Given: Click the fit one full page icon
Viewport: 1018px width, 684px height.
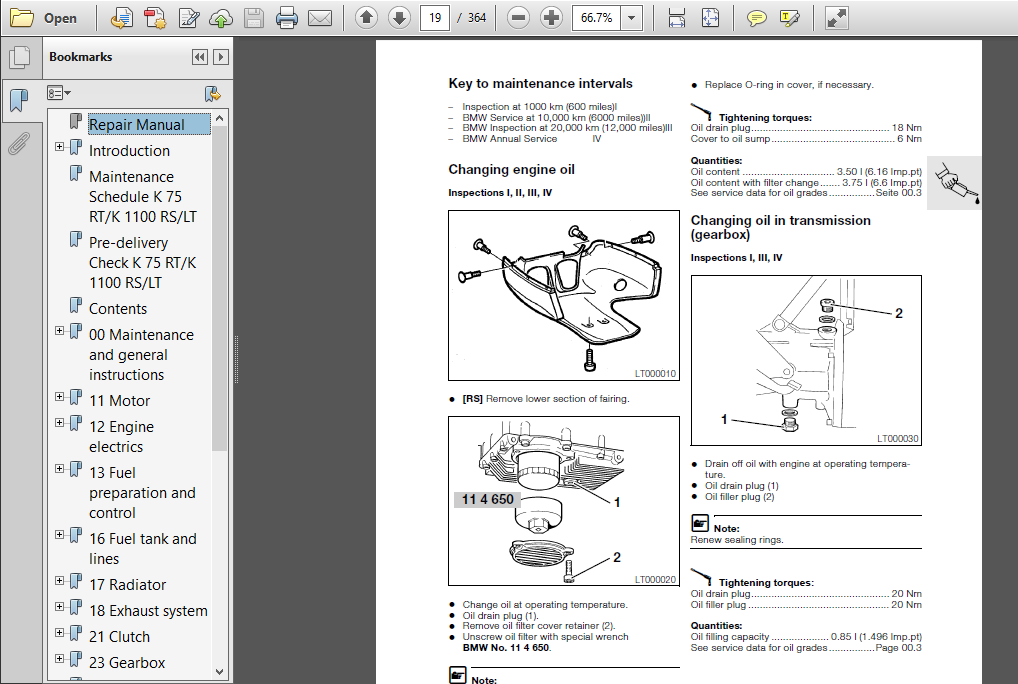Looking at the screenshot, I should tap(710, 18).
